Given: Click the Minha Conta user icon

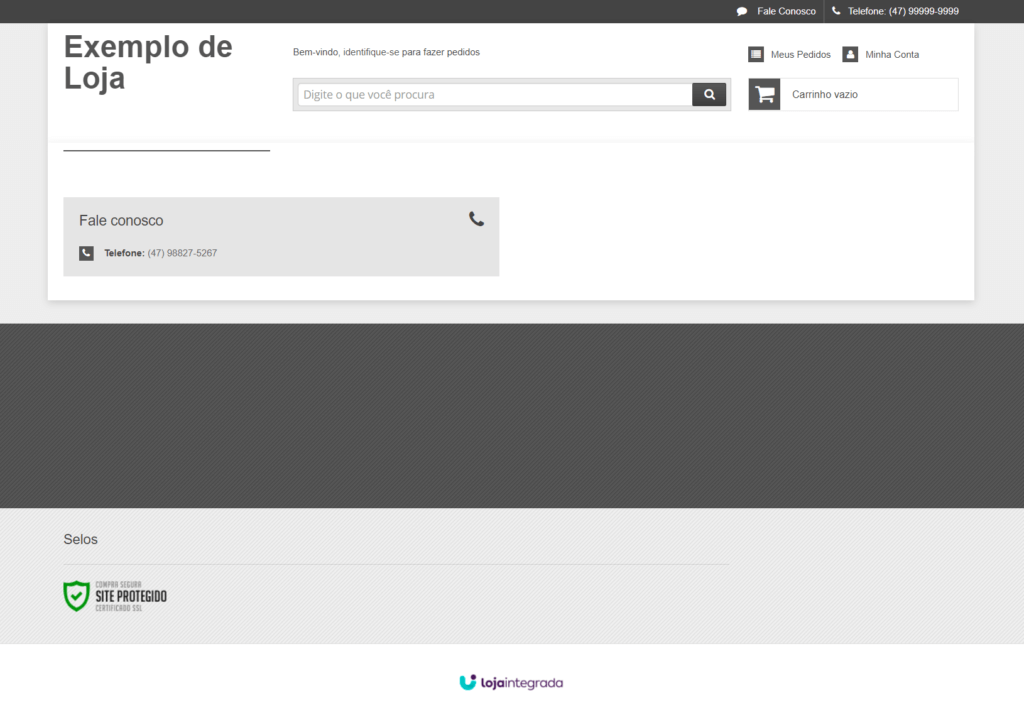Looking at the screenshot, I should coord(850,54).
